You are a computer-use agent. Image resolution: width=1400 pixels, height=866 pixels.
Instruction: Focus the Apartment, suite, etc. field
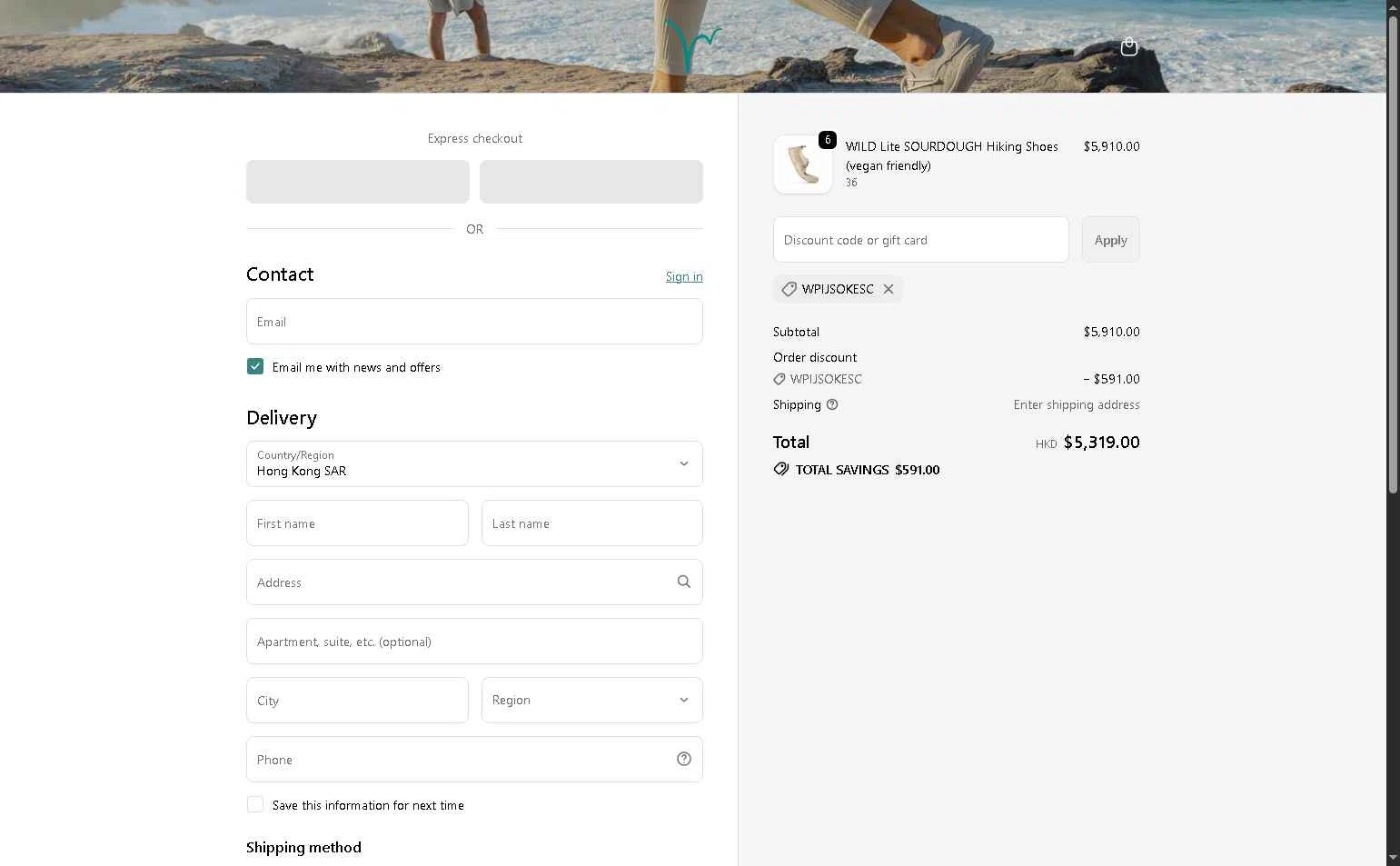click(474, 642)
